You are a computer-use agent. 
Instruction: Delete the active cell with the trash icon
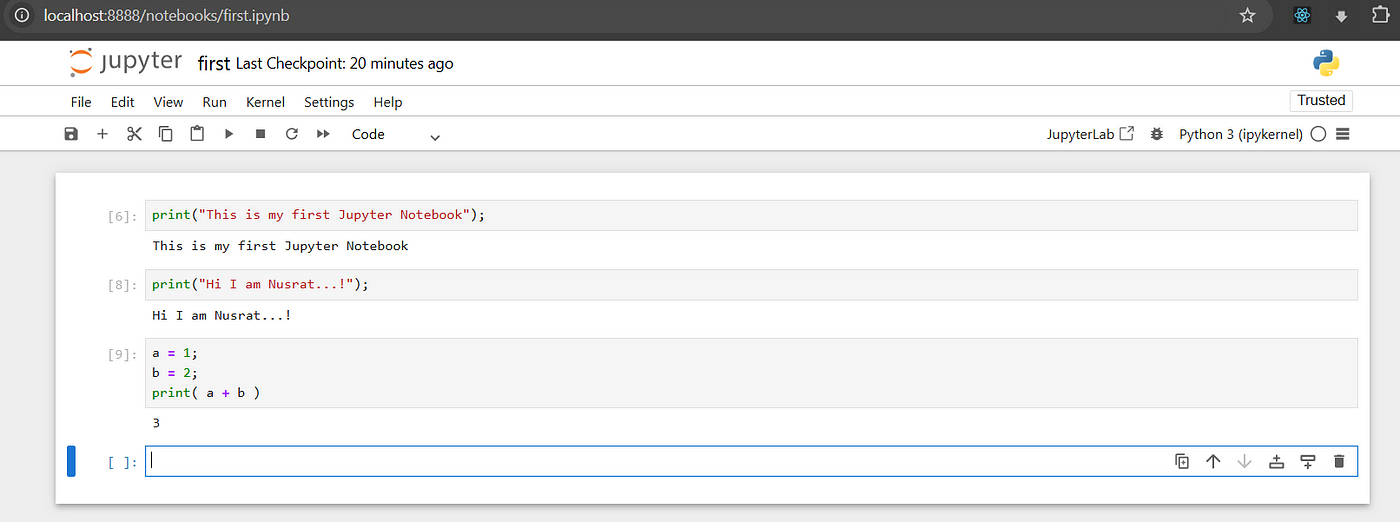(1339, 461)
